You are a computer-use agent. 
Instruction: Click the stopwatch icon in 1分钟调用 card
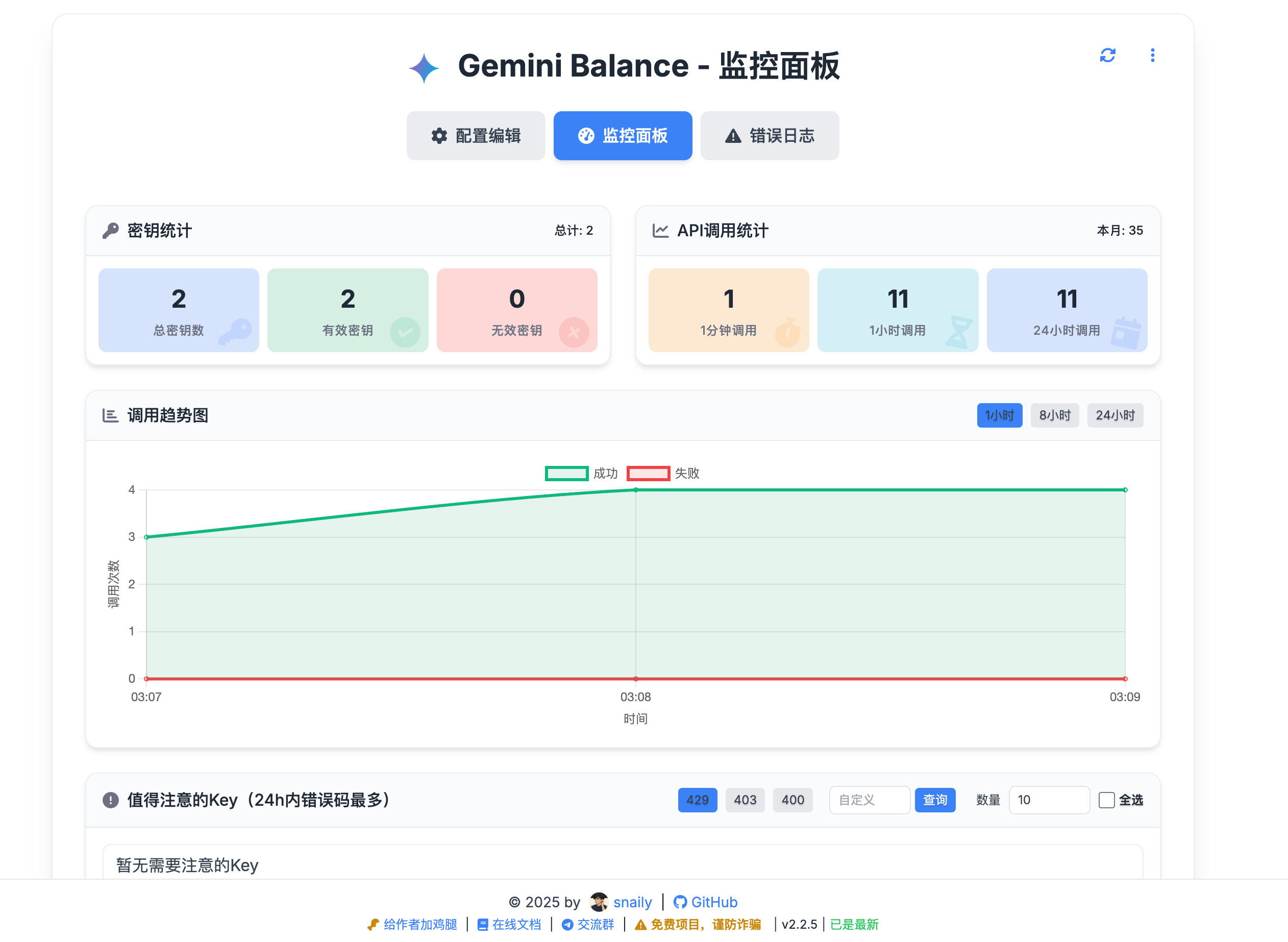point(788,332)
